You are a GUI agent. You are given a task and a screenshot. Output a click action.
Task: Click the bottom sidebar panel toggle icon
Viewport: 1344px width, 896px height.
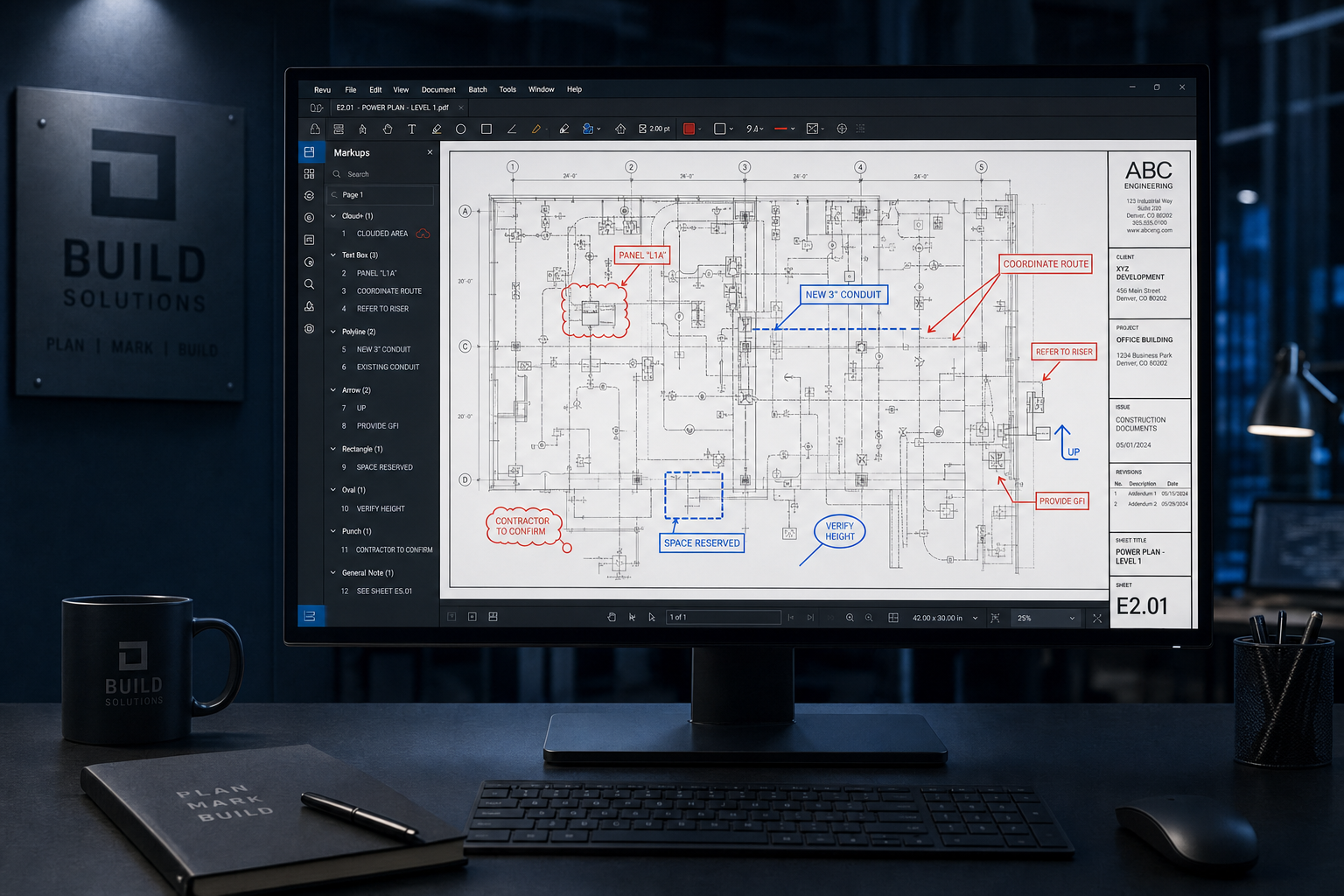(310, 616)
